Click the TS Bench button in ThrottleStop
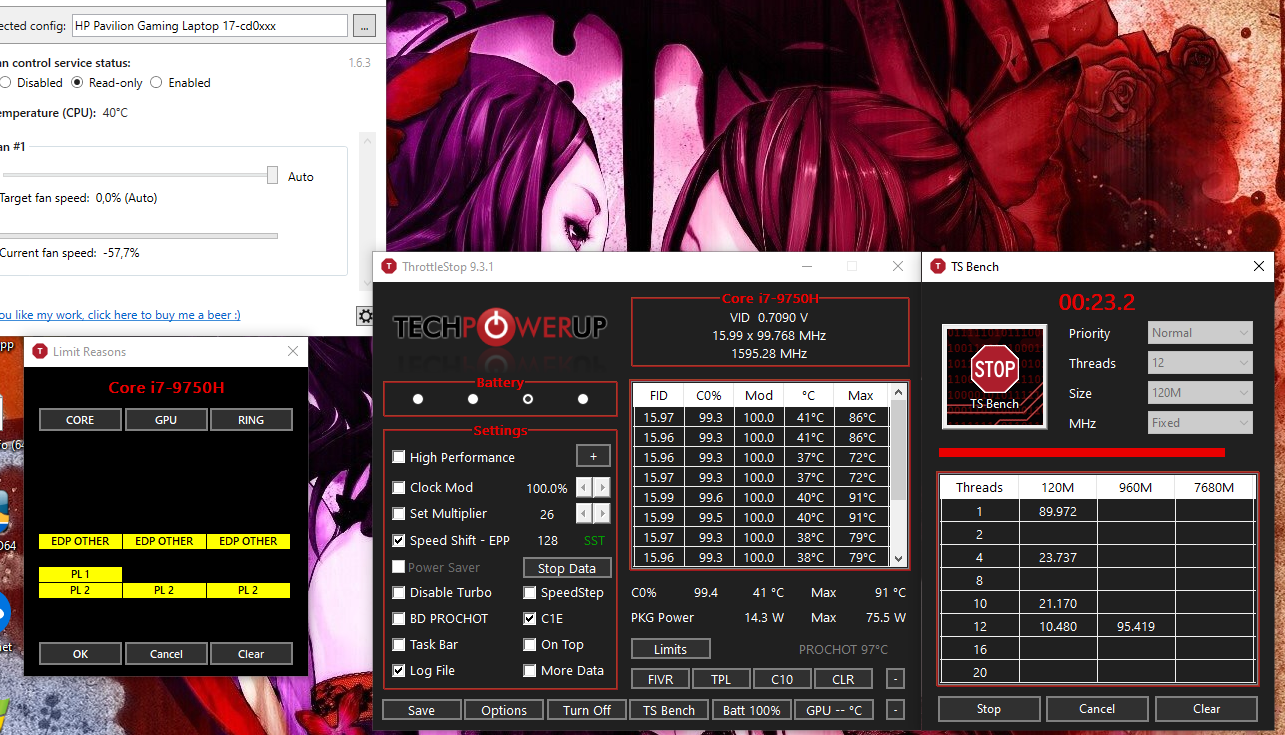The height and width of the screenshot is (735, 1285). point(669,710)
